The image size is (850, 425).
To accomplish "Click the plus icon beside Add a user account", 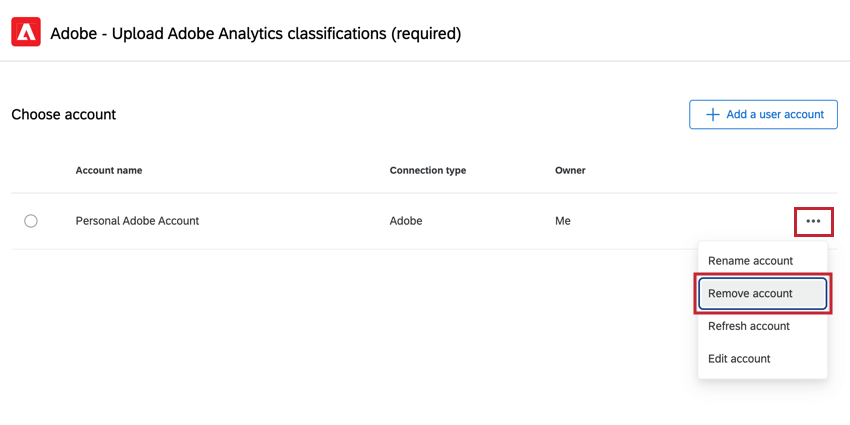I will (713, 115).
